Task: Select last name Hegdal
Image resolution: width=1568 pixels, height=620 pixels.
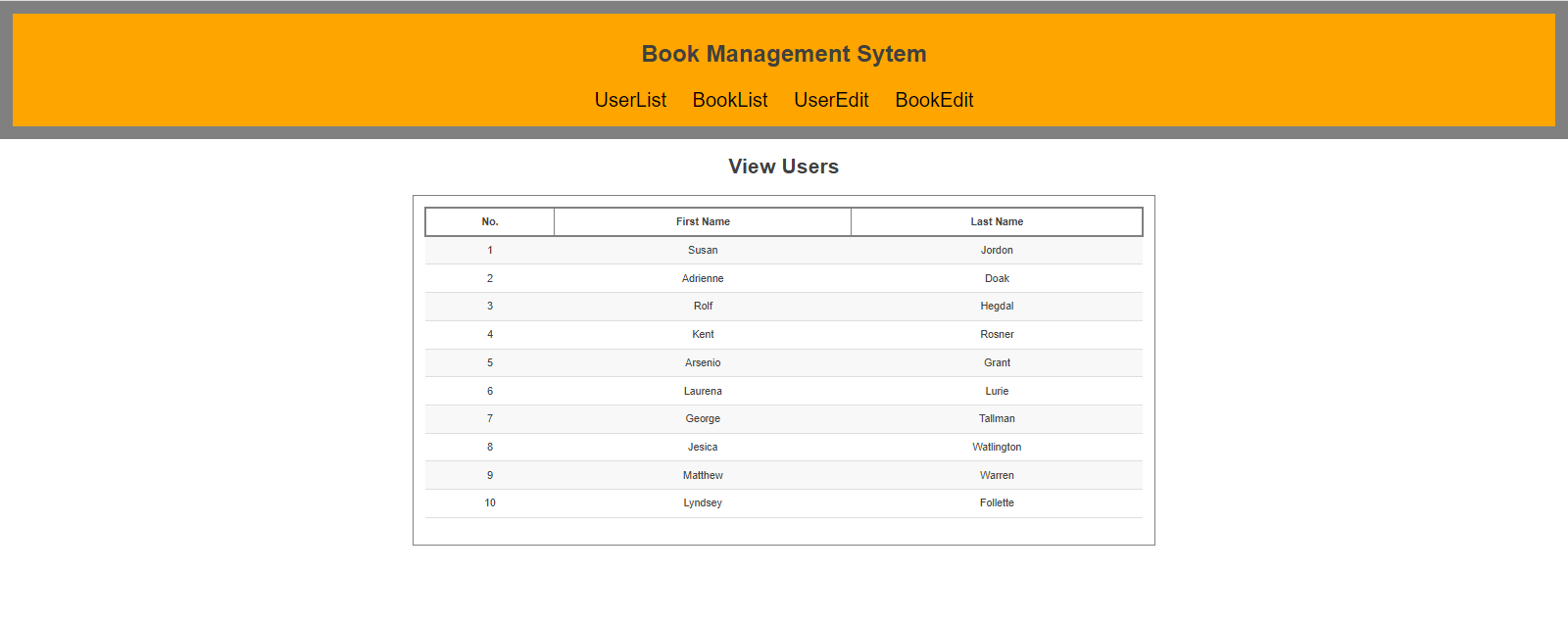Action: pos(997,306)
